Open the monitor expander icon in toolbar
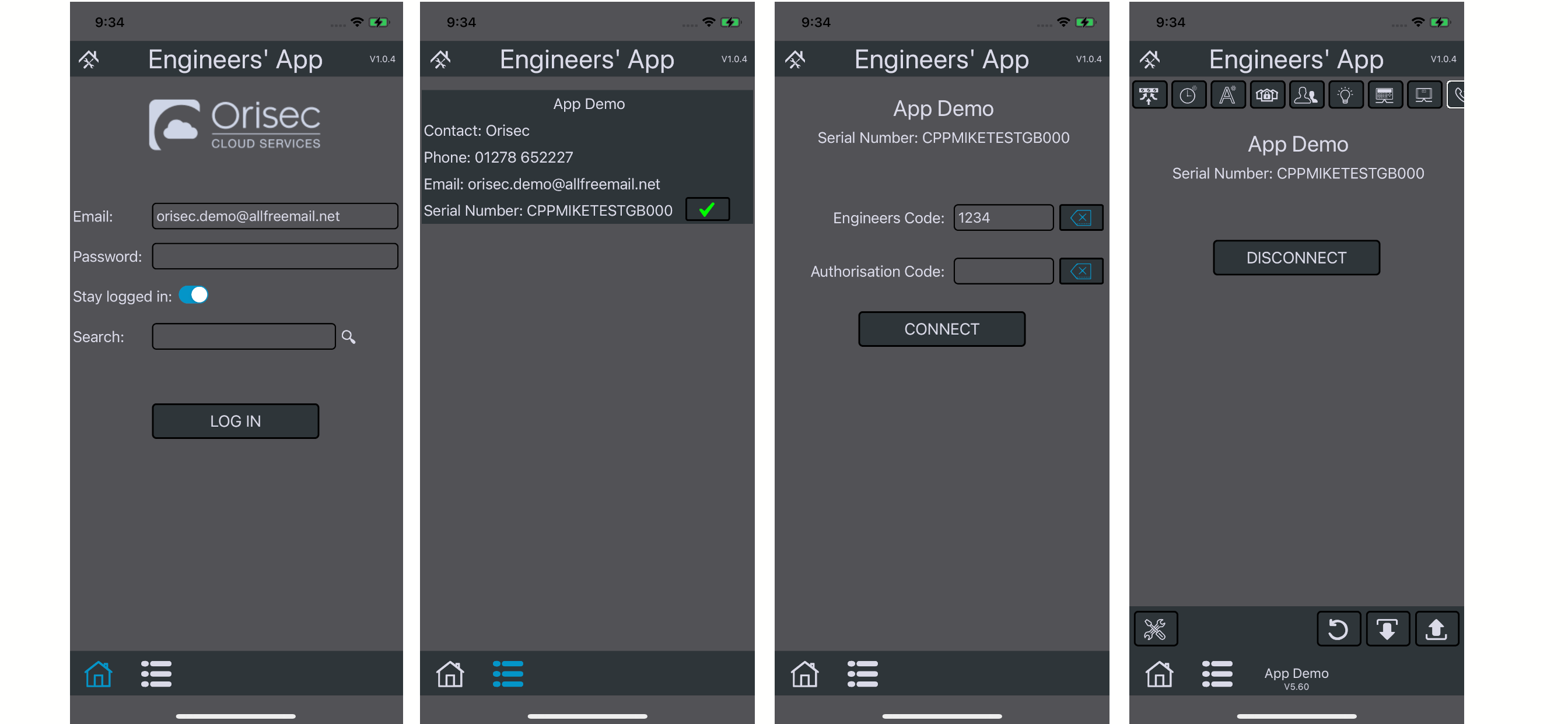The height and width of the screenshot is (724, 1568). 1424,95
